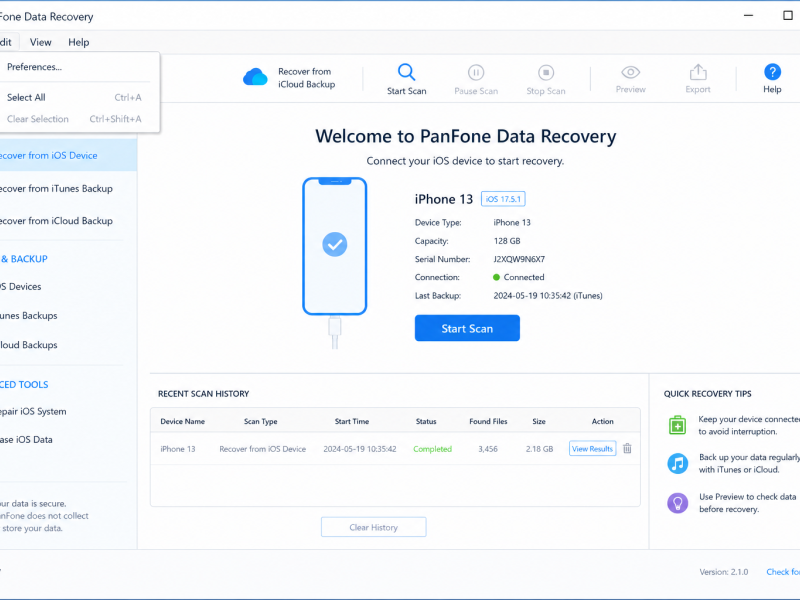Open Preview with the eye icon

pyautogui.click(x=630, y=72)
